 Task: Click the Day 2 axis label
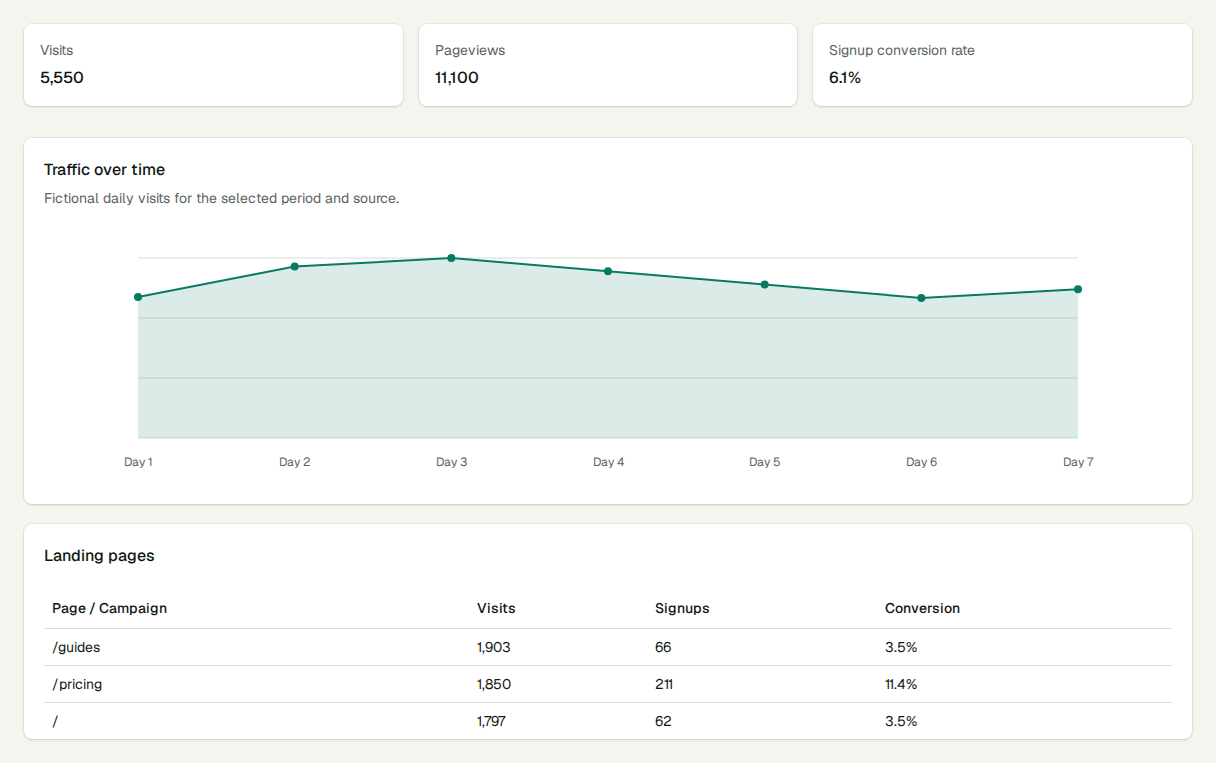(x=295, y=462)
